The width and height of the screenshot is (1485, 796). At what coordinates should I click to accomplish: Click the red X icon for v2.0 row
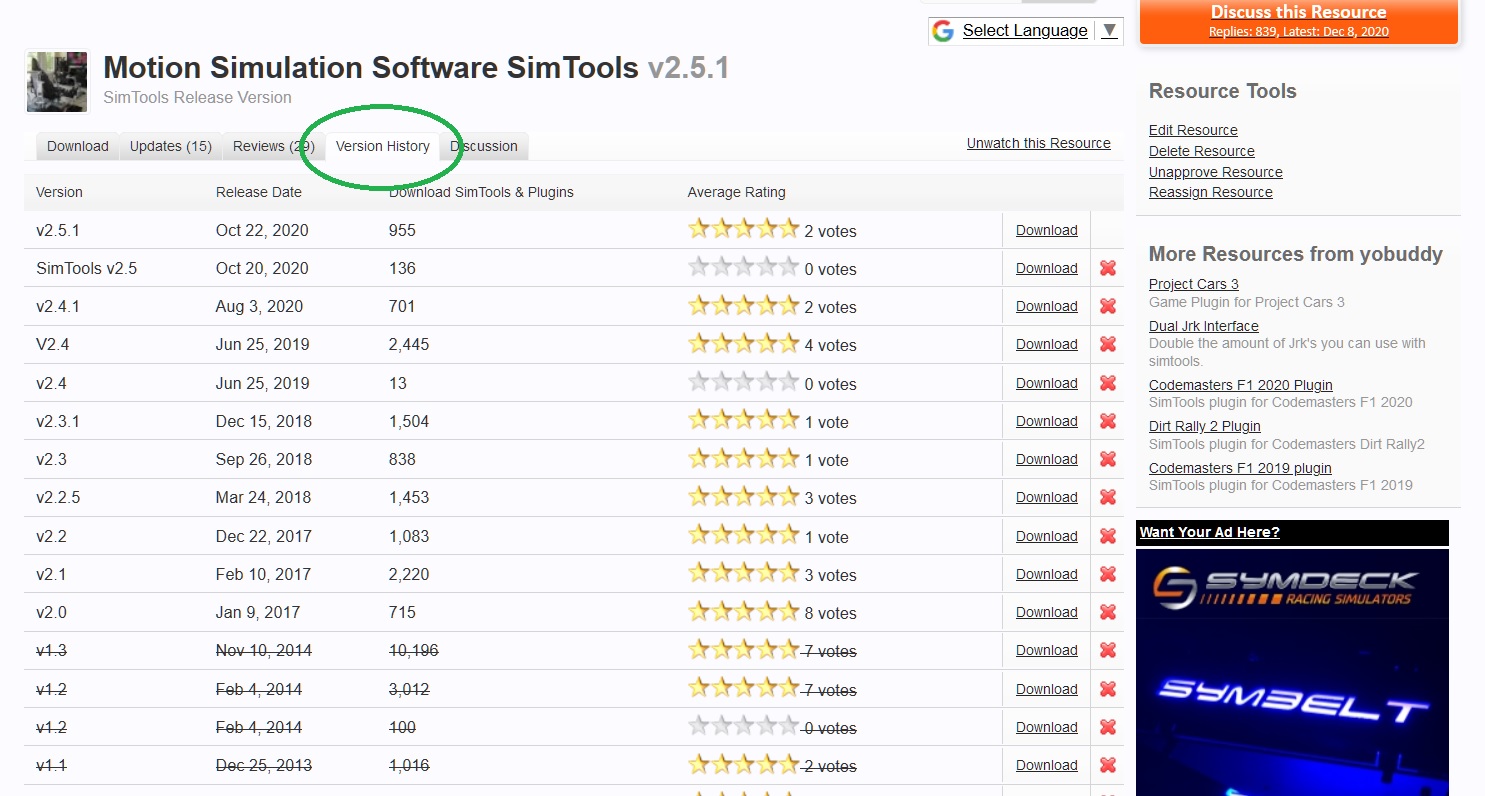click(x=1107, y=612)
